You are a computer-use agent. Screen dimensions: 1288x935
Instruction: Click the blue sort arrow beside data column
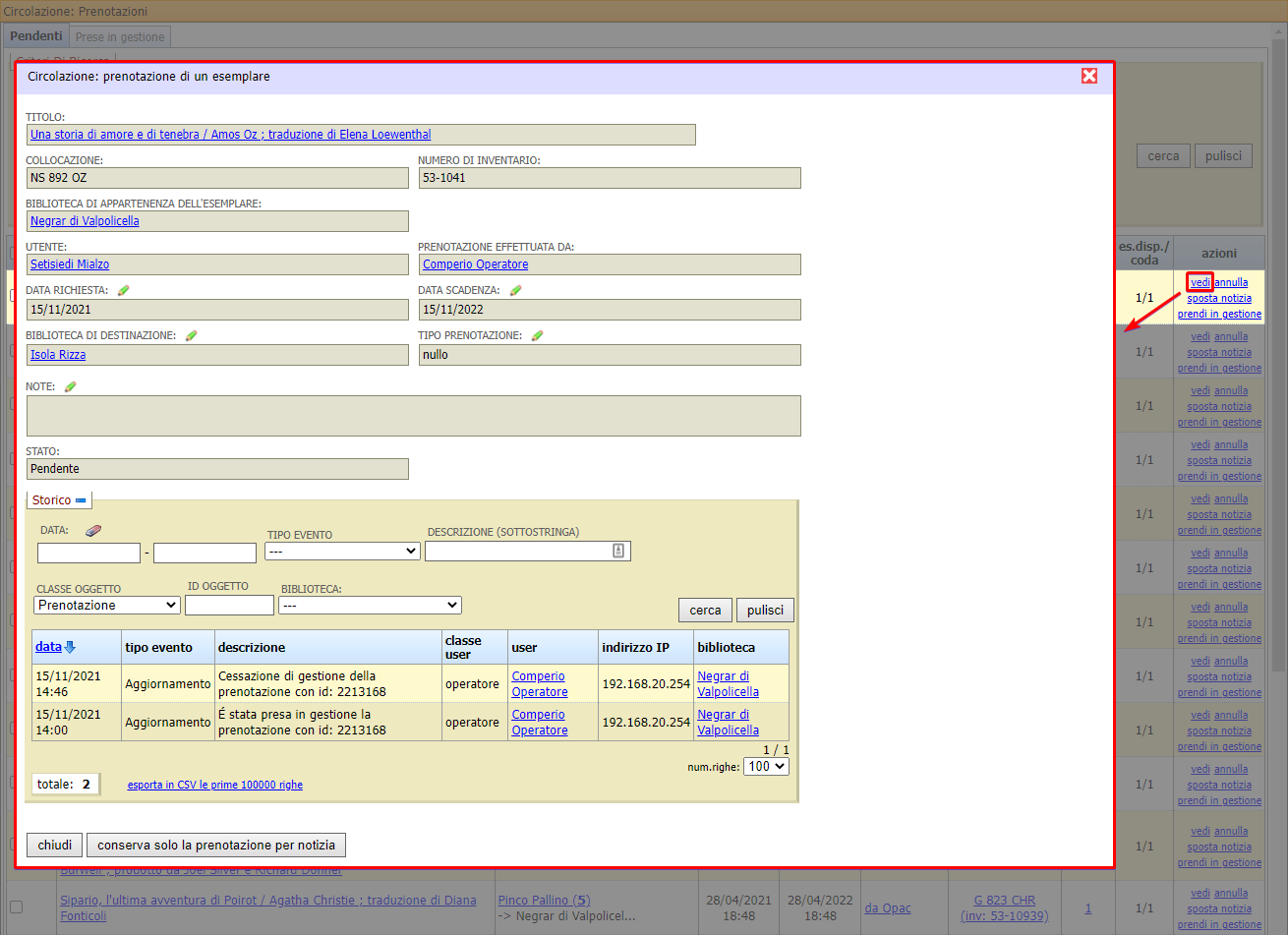70,647
